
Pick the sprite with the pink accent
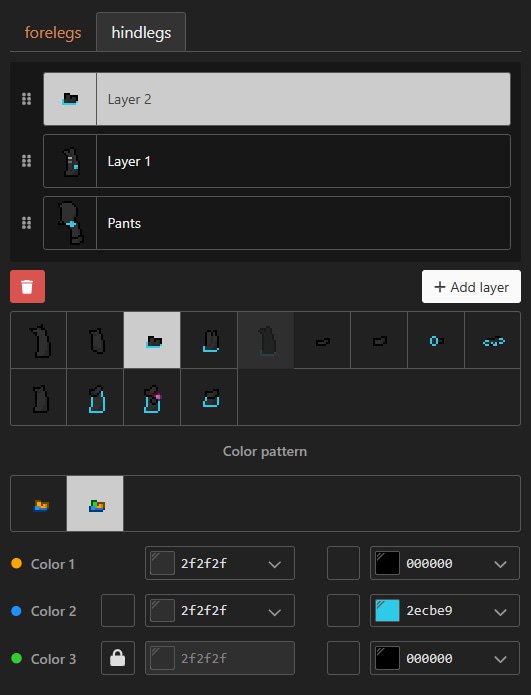(152, 397)
